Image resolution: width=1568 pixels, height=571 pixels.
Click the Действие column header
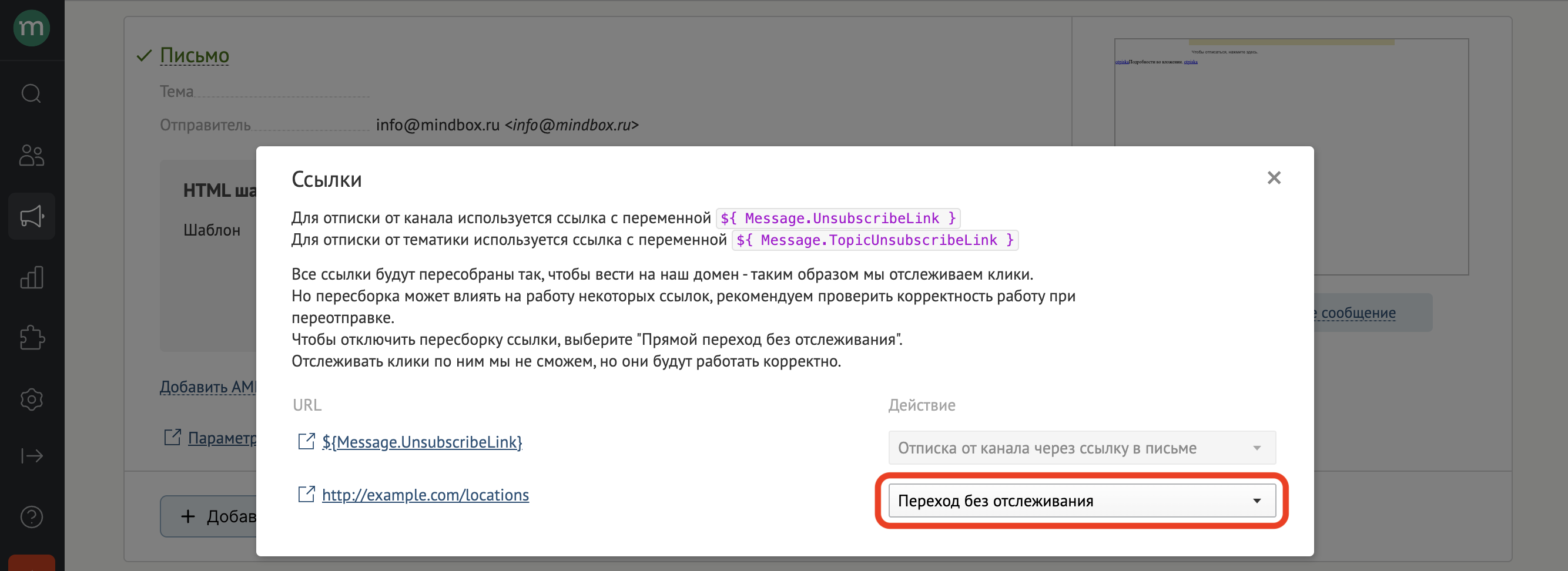click(x=922, y=405)
